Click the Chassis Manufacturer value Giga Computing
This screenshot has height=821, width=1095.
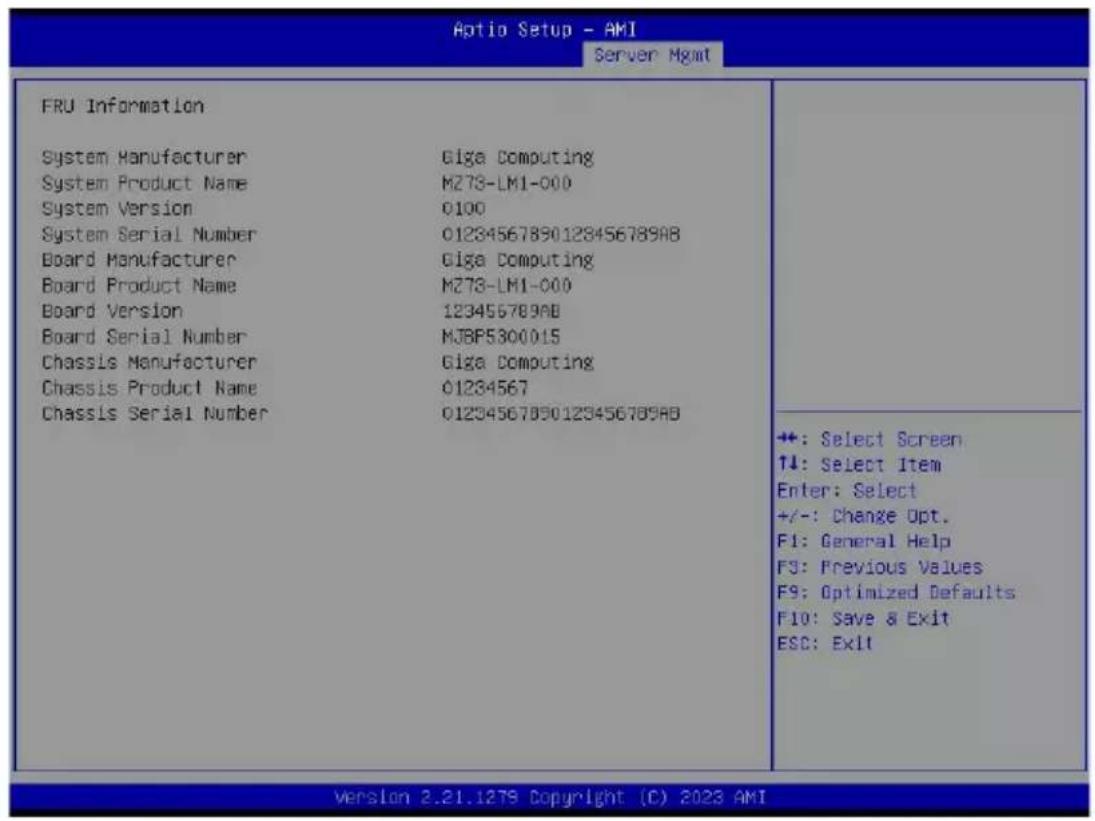(x=517, y=362)
